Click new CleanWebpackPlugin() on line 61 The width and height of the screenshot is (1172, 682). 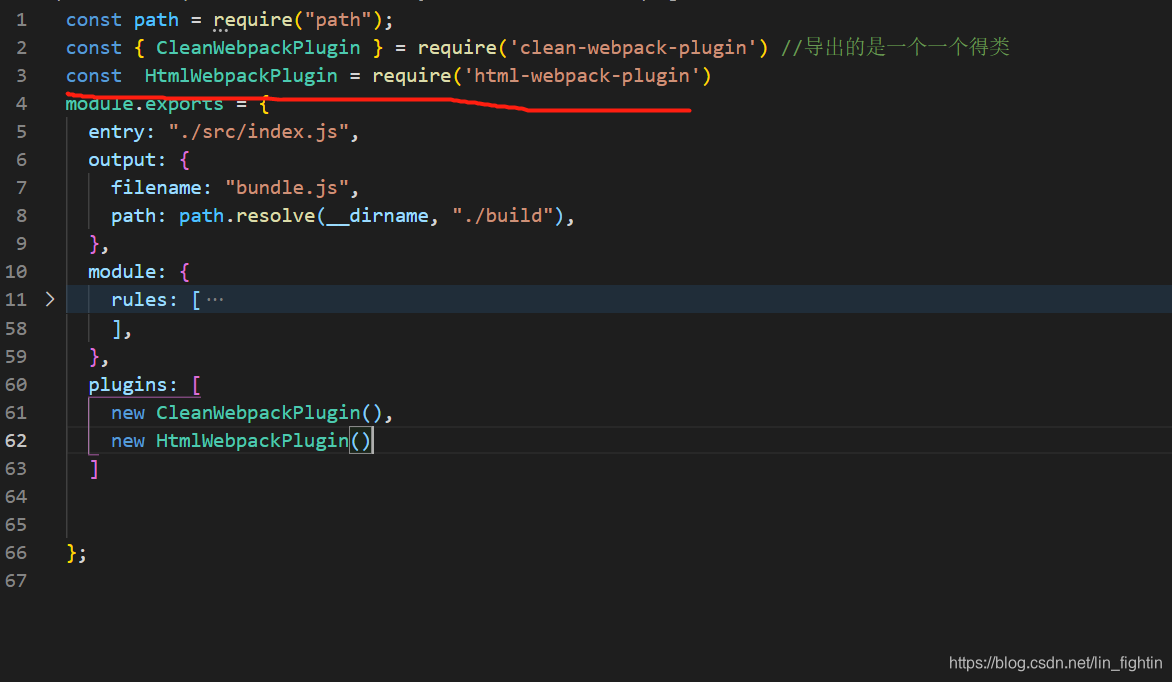coord(247,413)
